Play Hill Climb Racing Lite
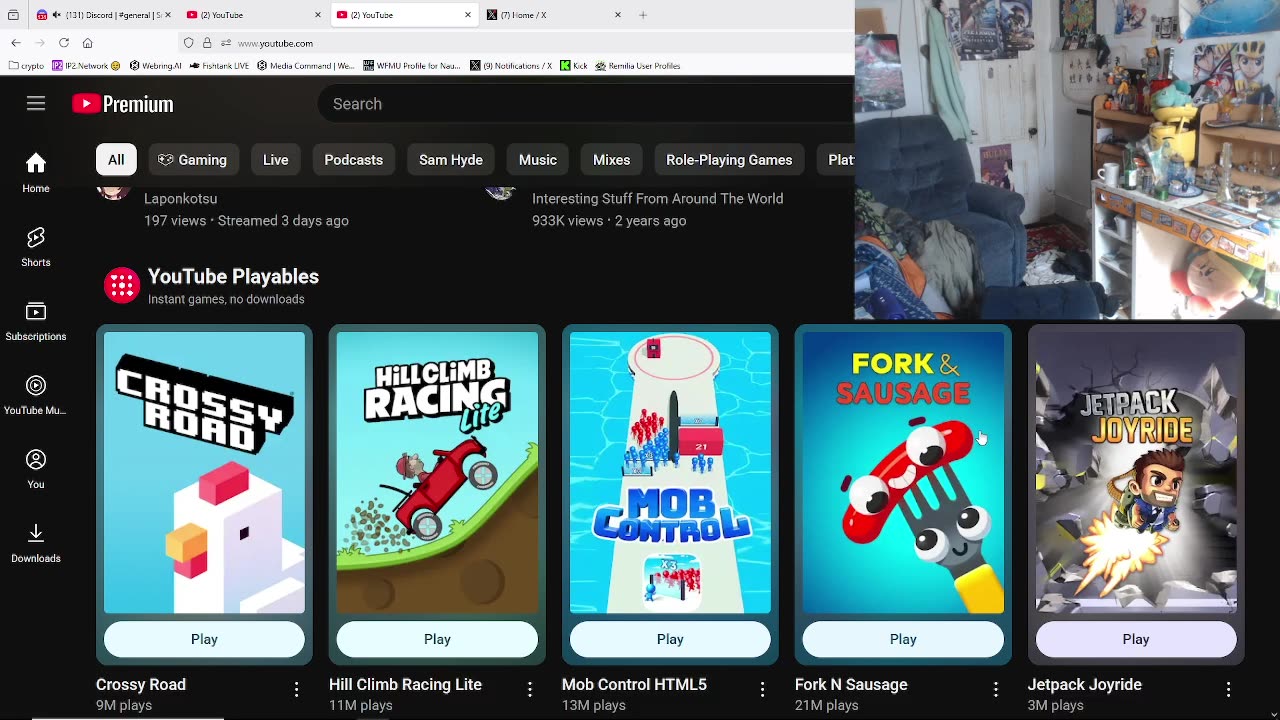This screenshot has height=720, width=1280. [437, 639]
